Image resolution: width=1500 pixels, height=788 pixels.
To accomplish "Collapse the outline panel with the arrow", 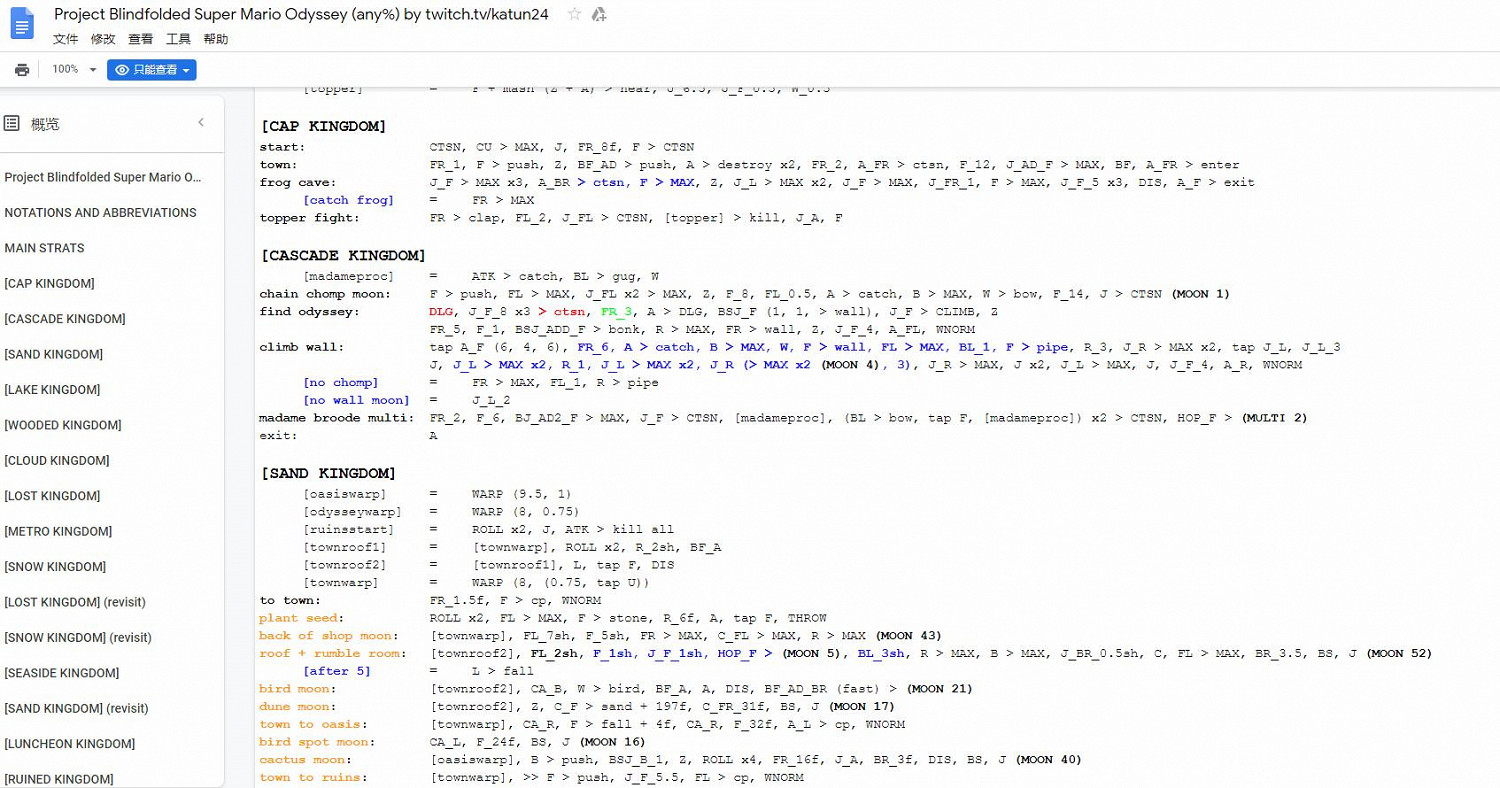I will (200, 122).
